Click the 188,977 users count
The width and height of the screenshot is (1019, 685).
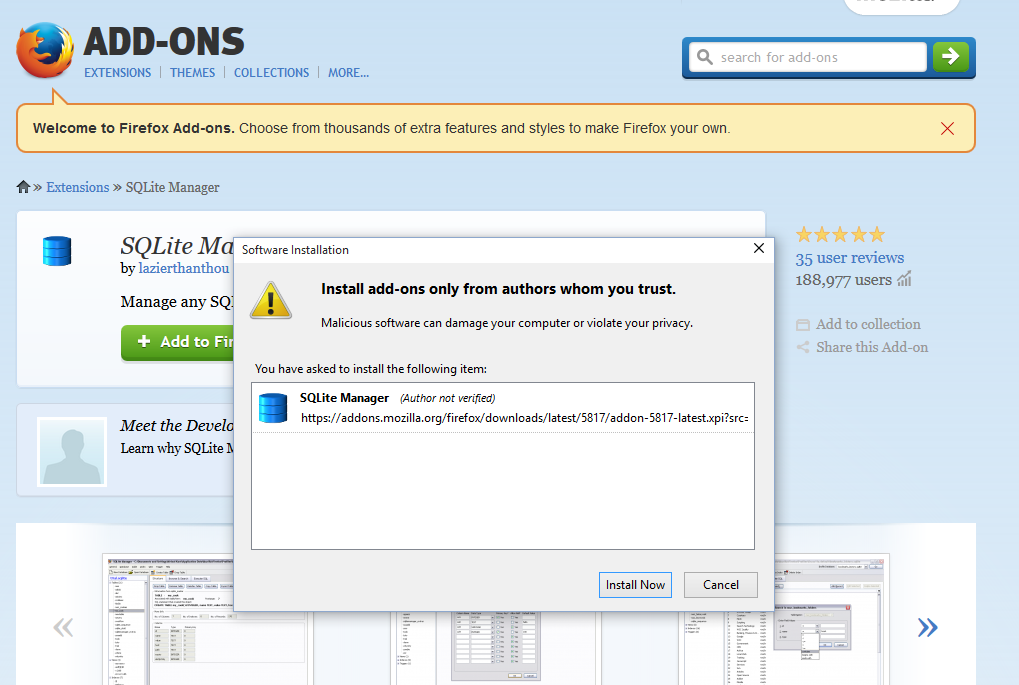click(x=844, y=280)
